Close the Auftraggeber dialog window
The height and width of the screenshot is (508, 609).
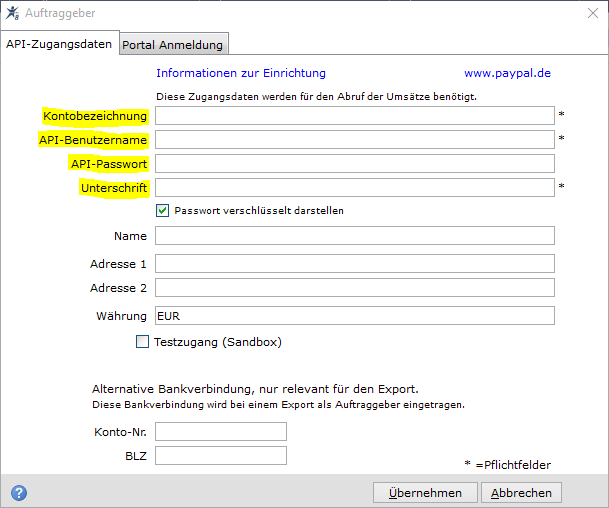tap(593, 13)
